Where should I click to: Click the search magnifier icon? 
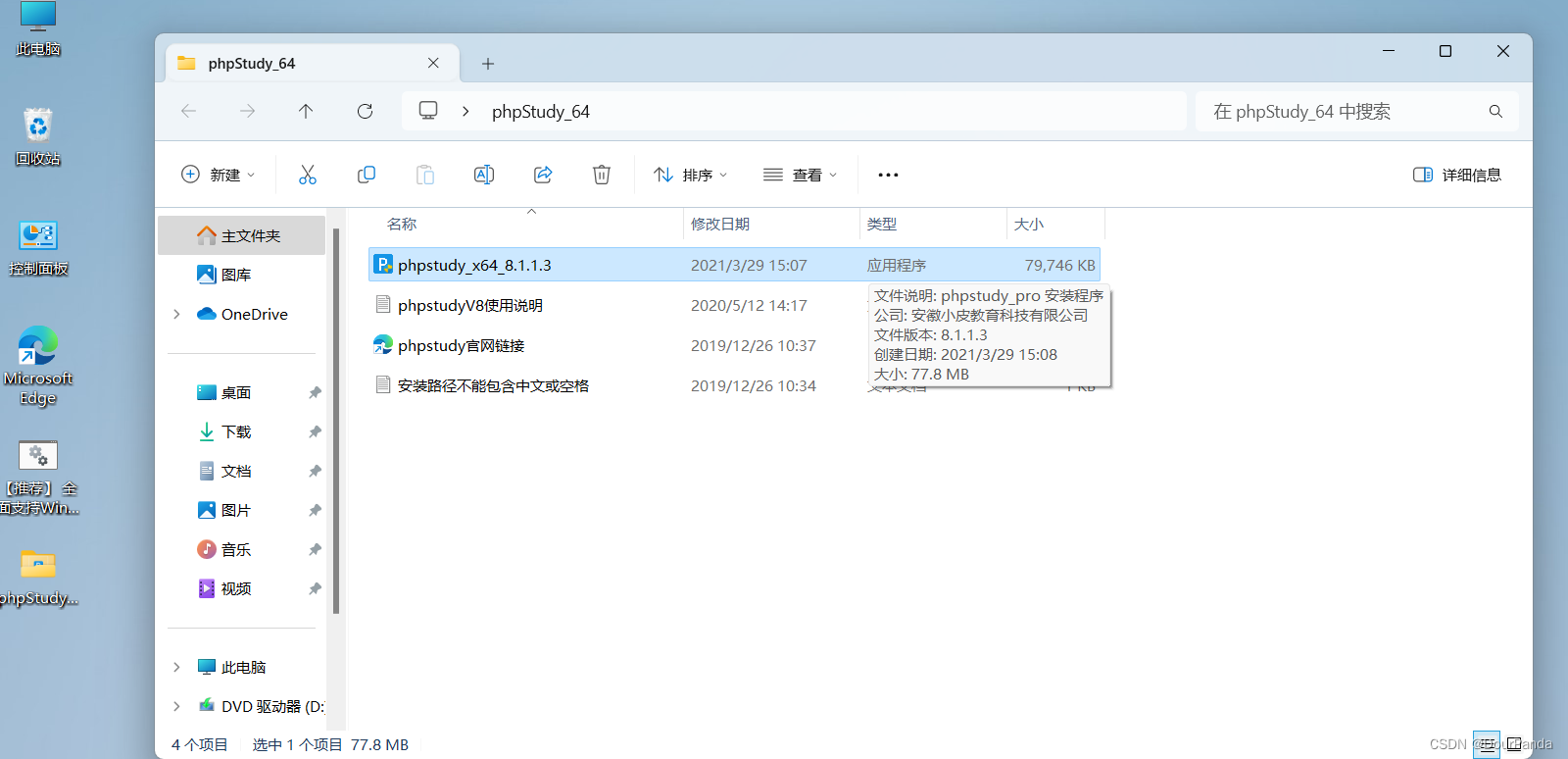(x=1495, y=112)
